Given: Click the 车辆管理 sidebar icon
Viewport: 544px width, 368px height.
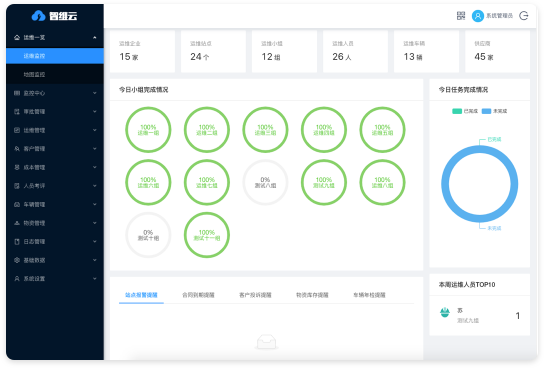Looking at the screenshot, I should [17, 205].
